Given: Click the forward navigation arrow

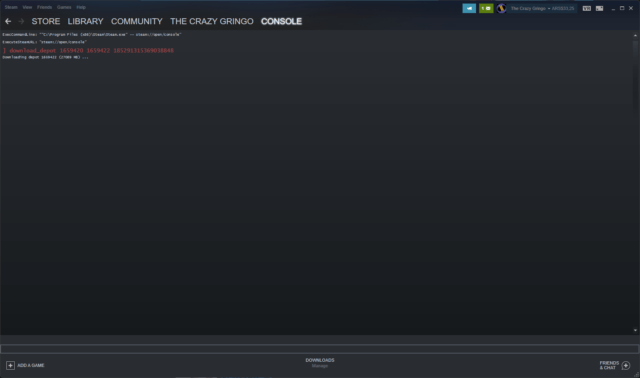Looking at the screenshot, I should [21, 21].
